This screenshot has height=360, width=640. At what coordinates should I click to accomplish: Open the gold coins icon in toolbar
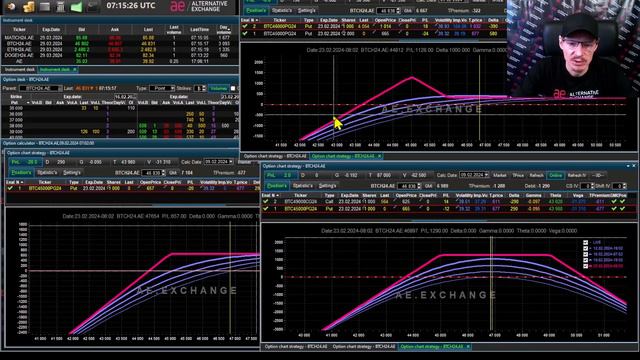coord(29,7)
